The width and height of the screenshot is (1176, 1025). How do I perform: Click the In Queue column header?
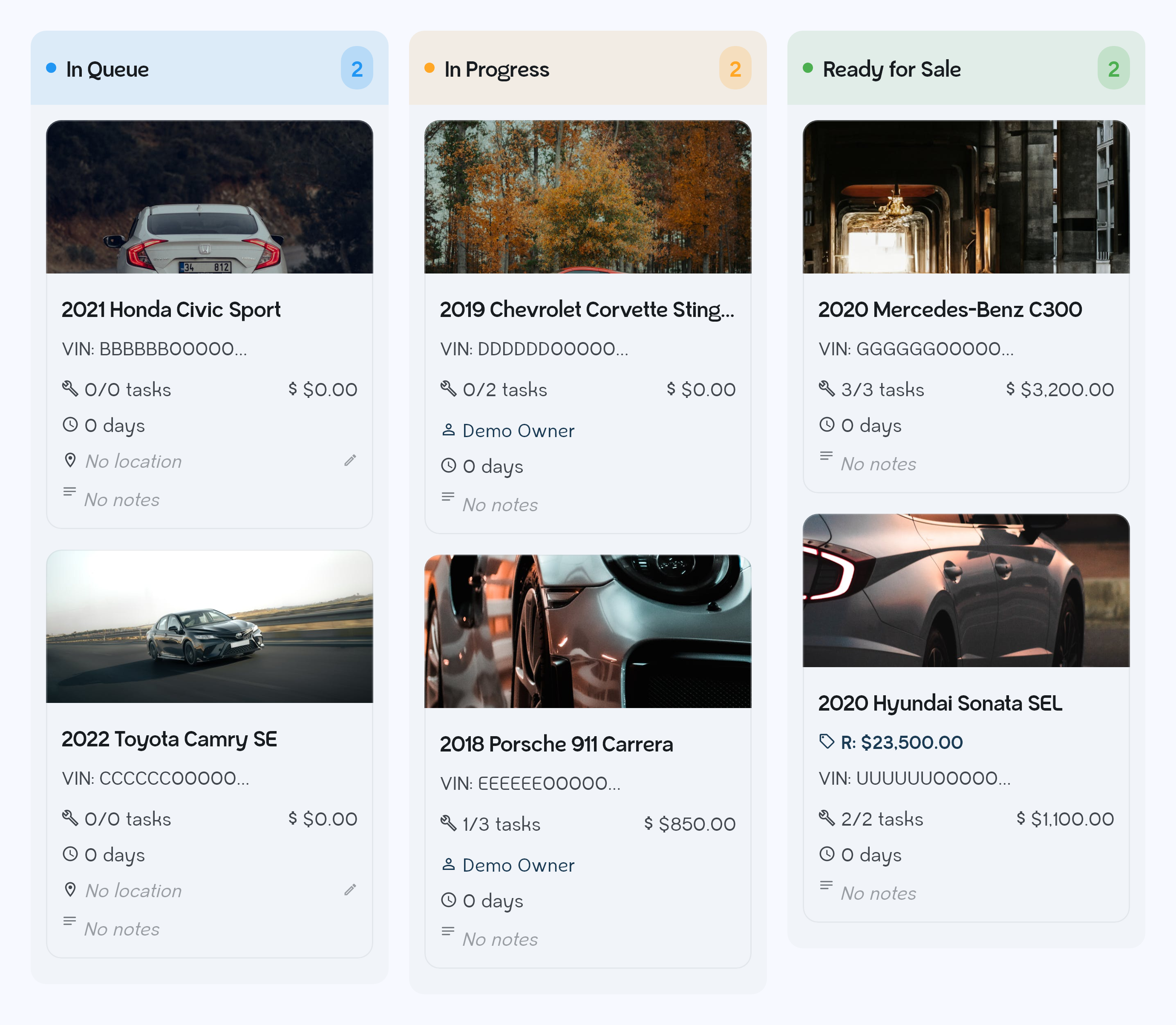209,68
